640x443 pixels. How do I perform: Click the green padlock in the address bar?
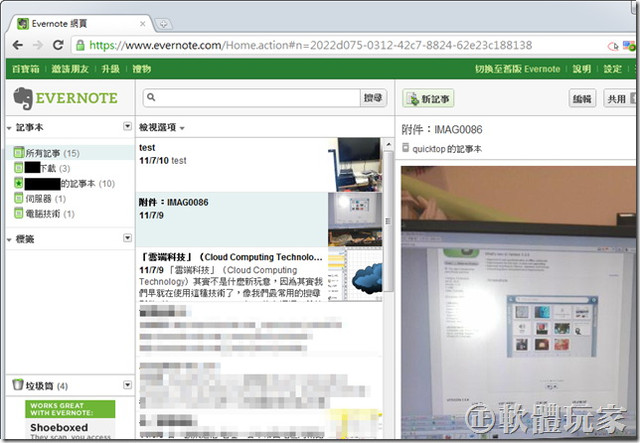pyautogui.click(x=80, y=45)
